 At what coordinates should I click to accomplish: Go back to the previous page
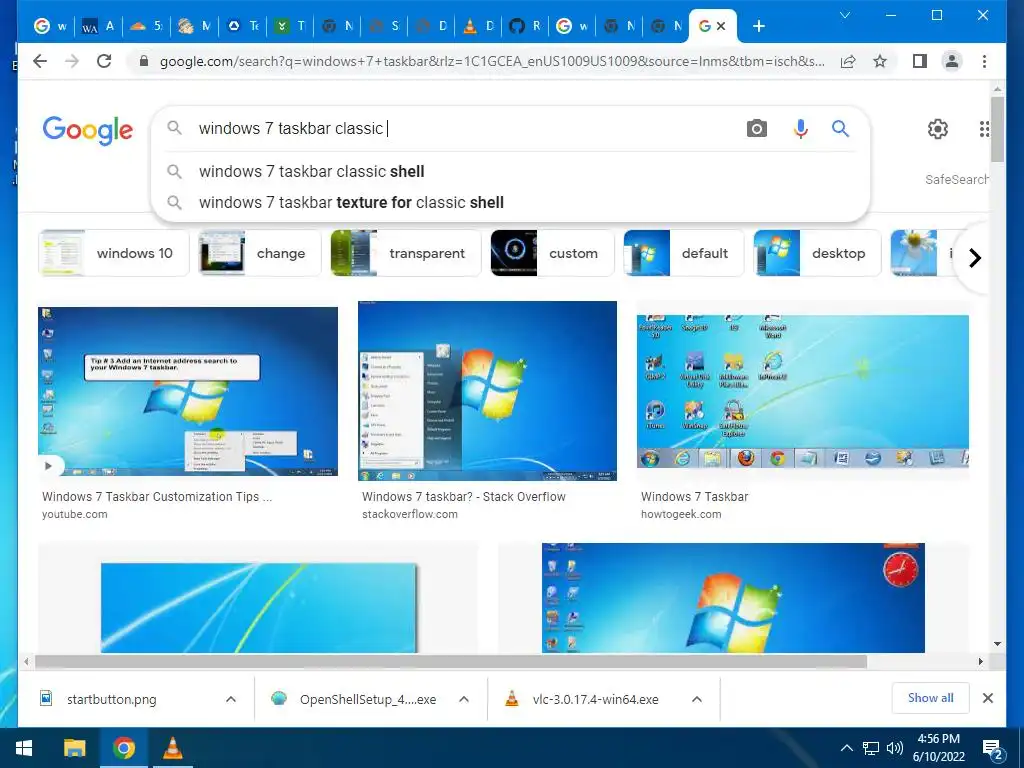40,61
